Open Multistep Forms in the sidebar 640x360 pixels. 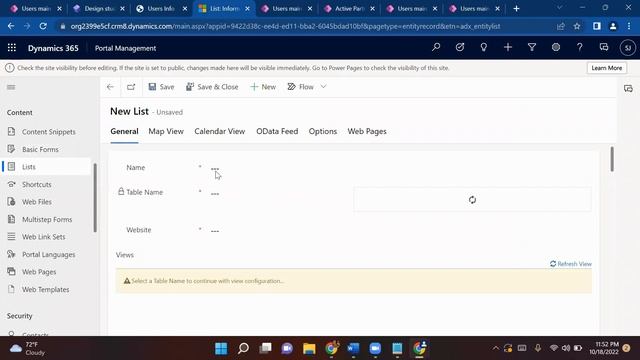pyautogui.click(x=47, y=220)
